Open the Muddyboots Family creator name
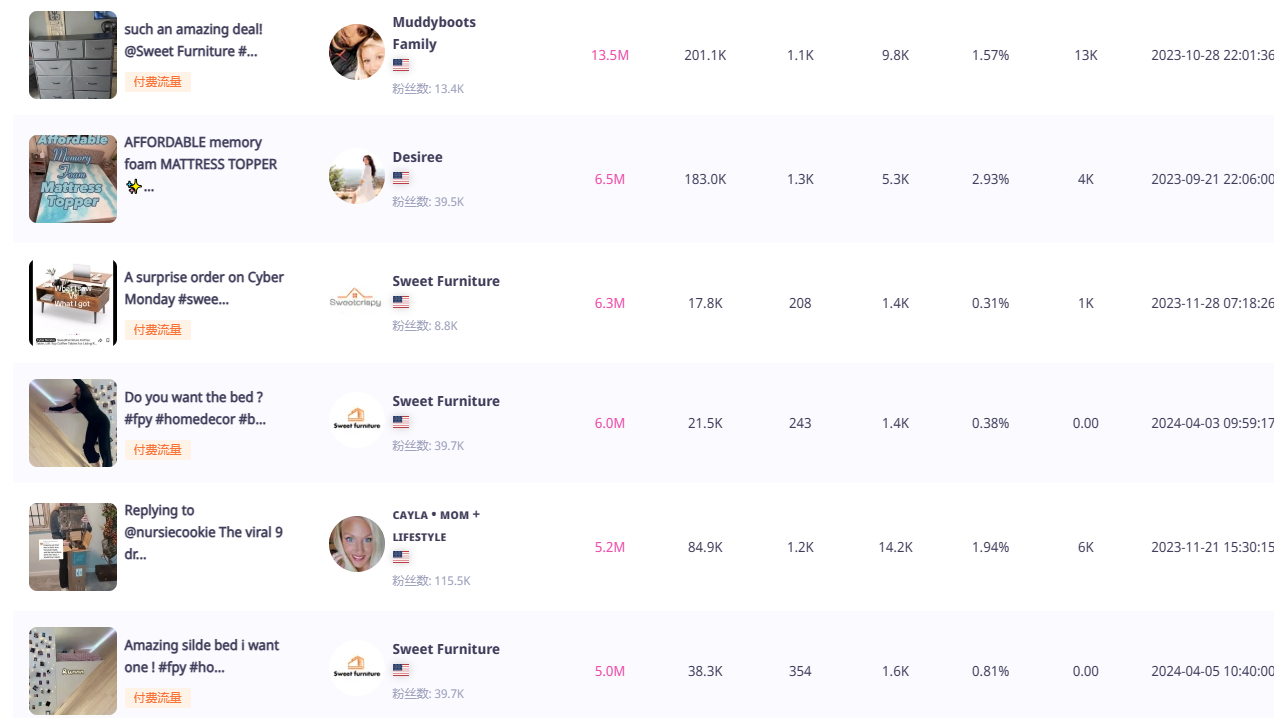Image resolution: width=1274 pixels, height=718 pixels. 434,33
